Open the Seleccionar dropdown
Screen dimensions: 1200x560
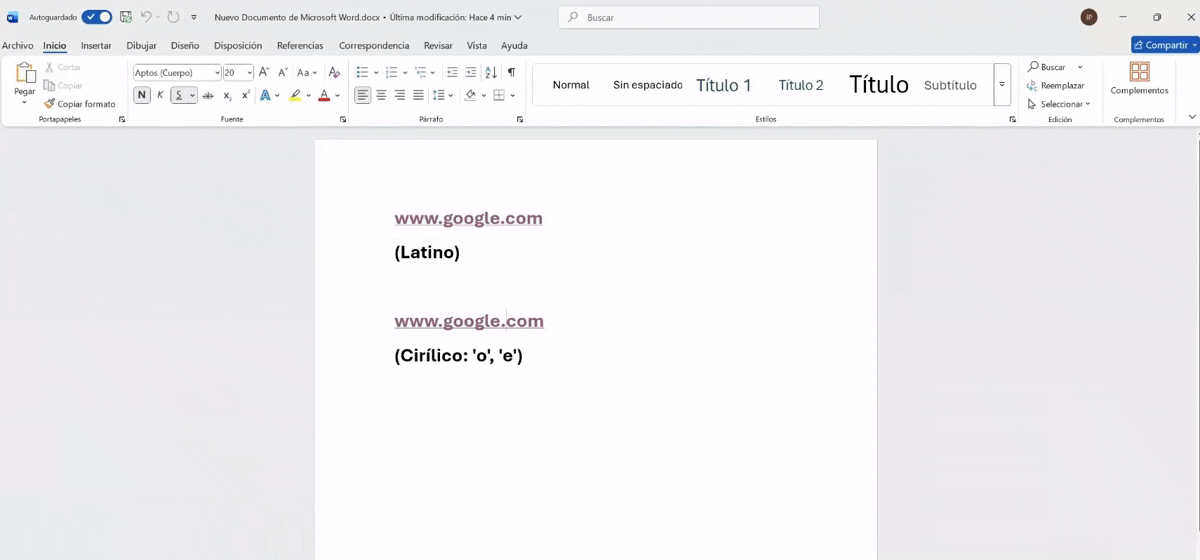(1059, 104)
